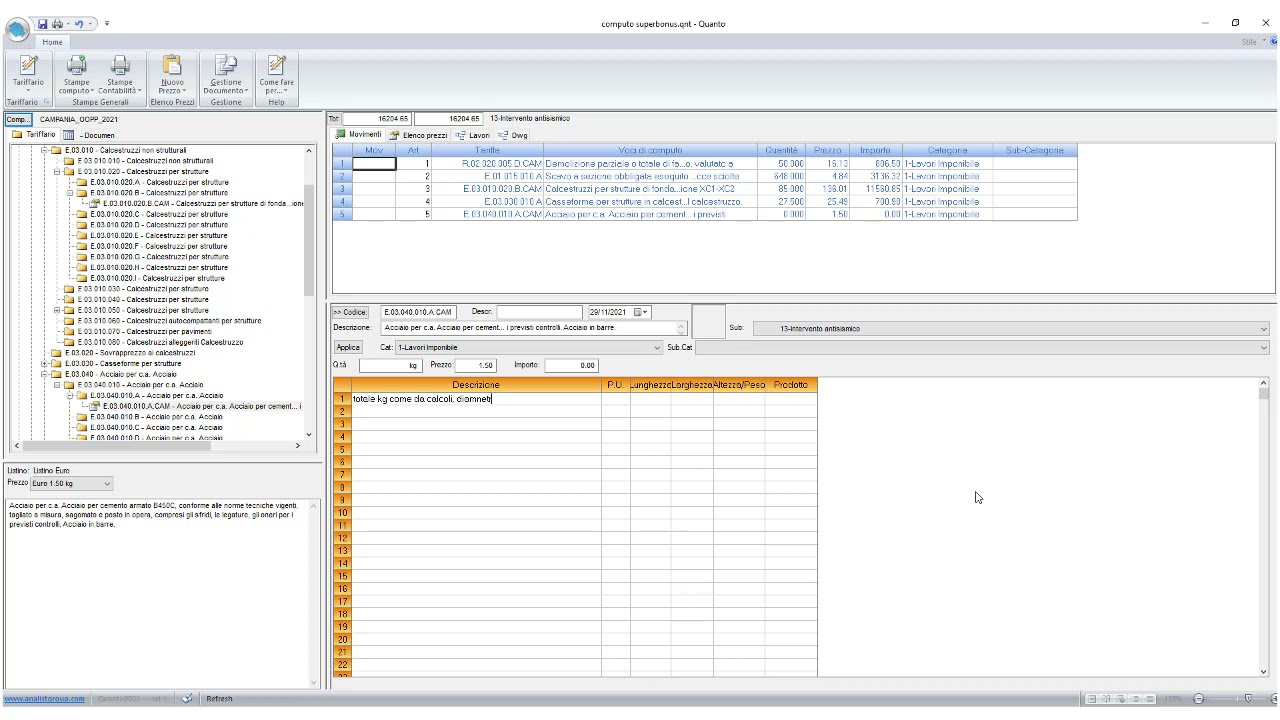Screen dimensions: 1280x720
Task: Click the Print icon in quick access toolbar
Action: click(58, 23)
